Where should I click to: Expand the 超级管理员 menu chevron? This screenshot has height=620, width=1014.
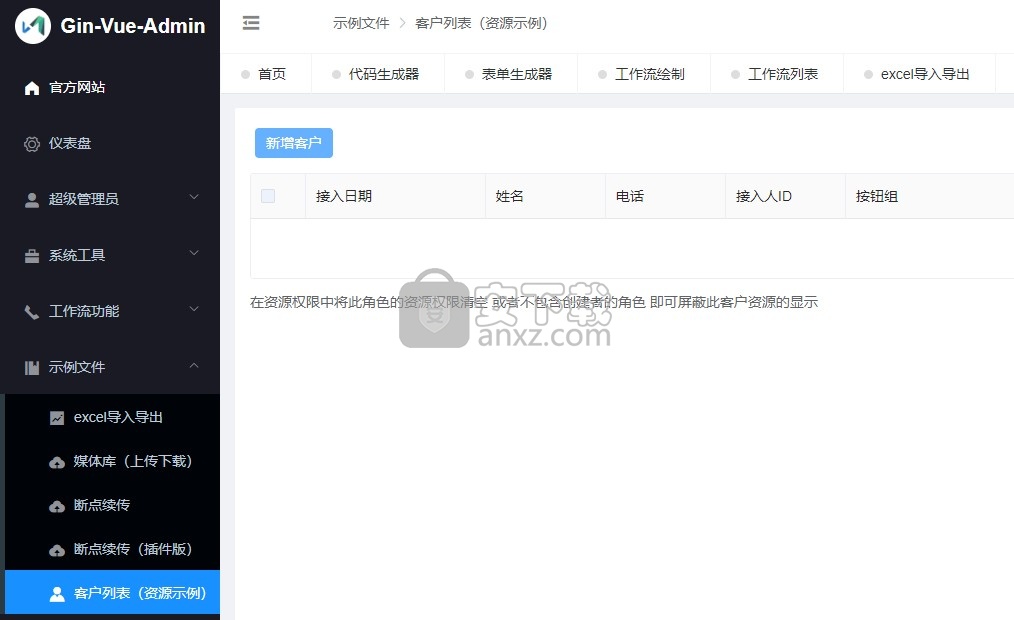tap(194, 198)
